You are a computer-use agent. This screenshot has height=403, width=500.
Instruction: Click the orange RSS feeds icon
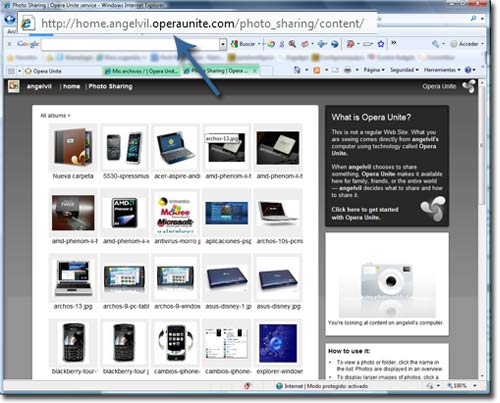click(x=317, y=70)
